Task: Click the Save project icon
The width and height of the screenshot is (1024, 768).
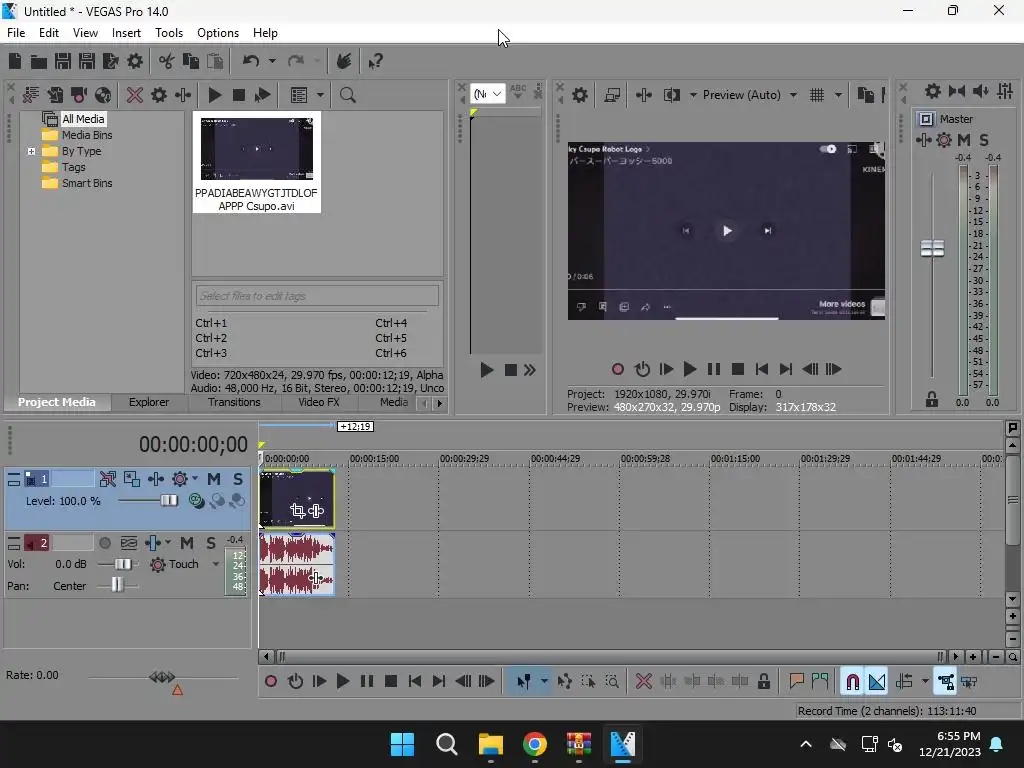Action: click(63, 61)
